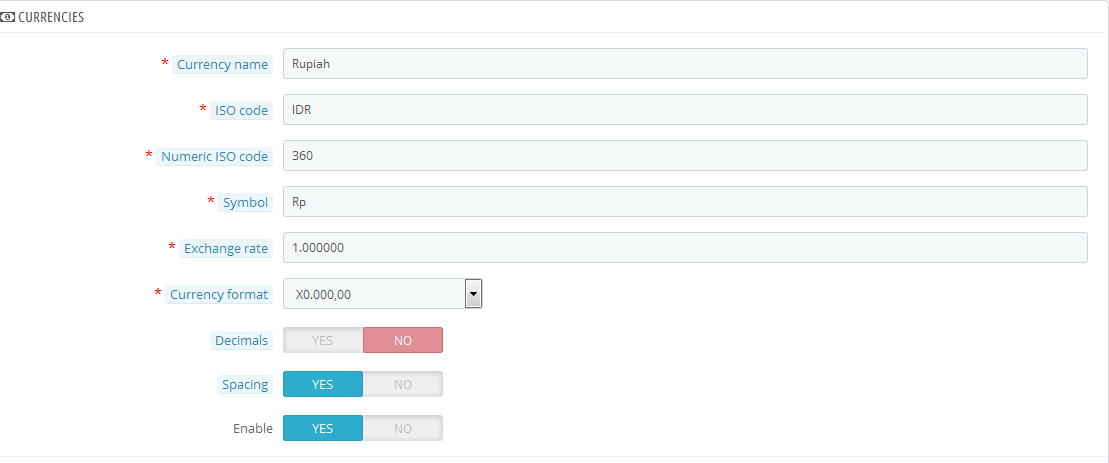Click the Exchange rate input field

click(685, 248)
